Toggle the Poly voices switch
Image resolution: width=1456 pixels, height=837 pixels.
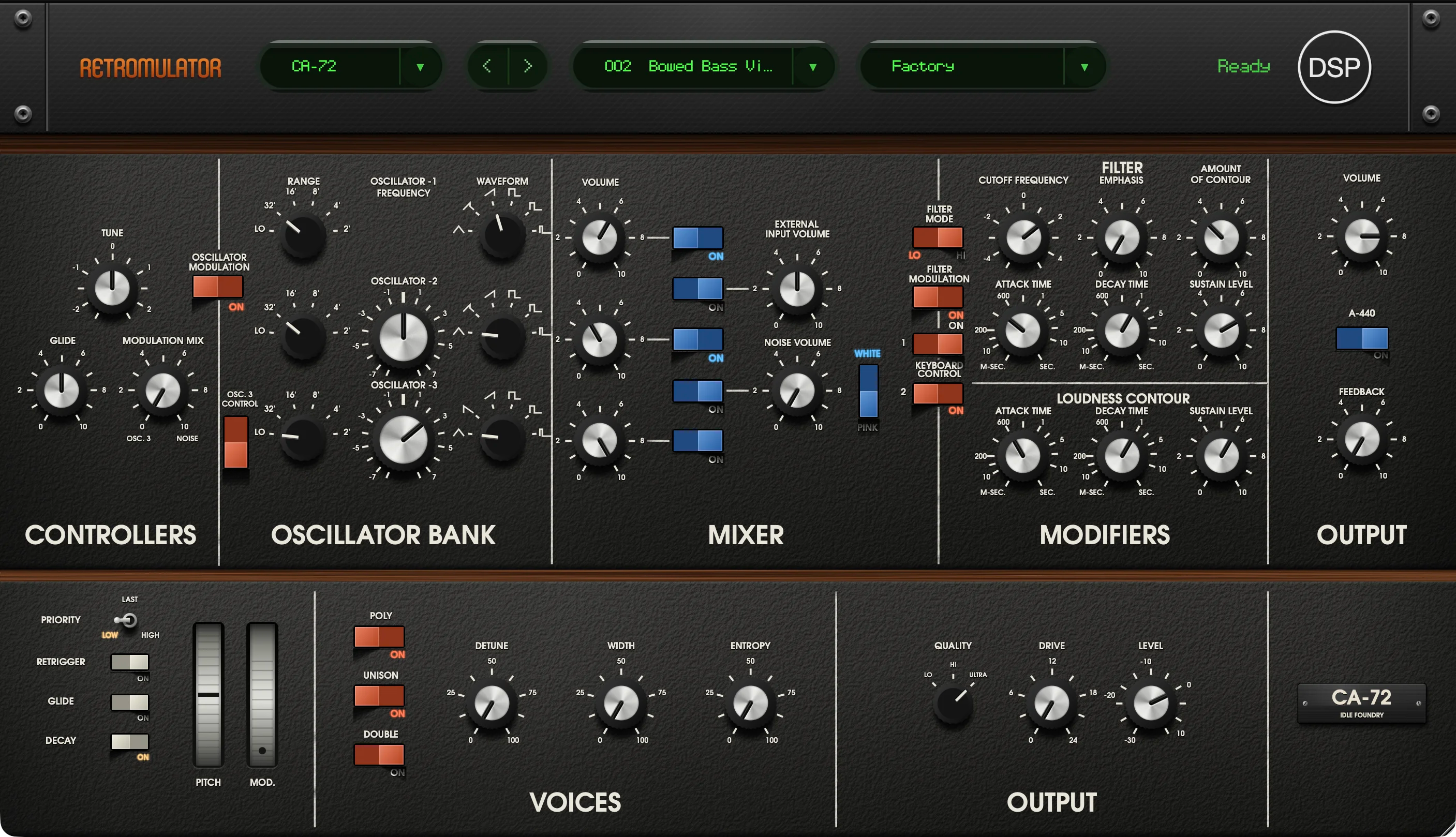point(379,637)
